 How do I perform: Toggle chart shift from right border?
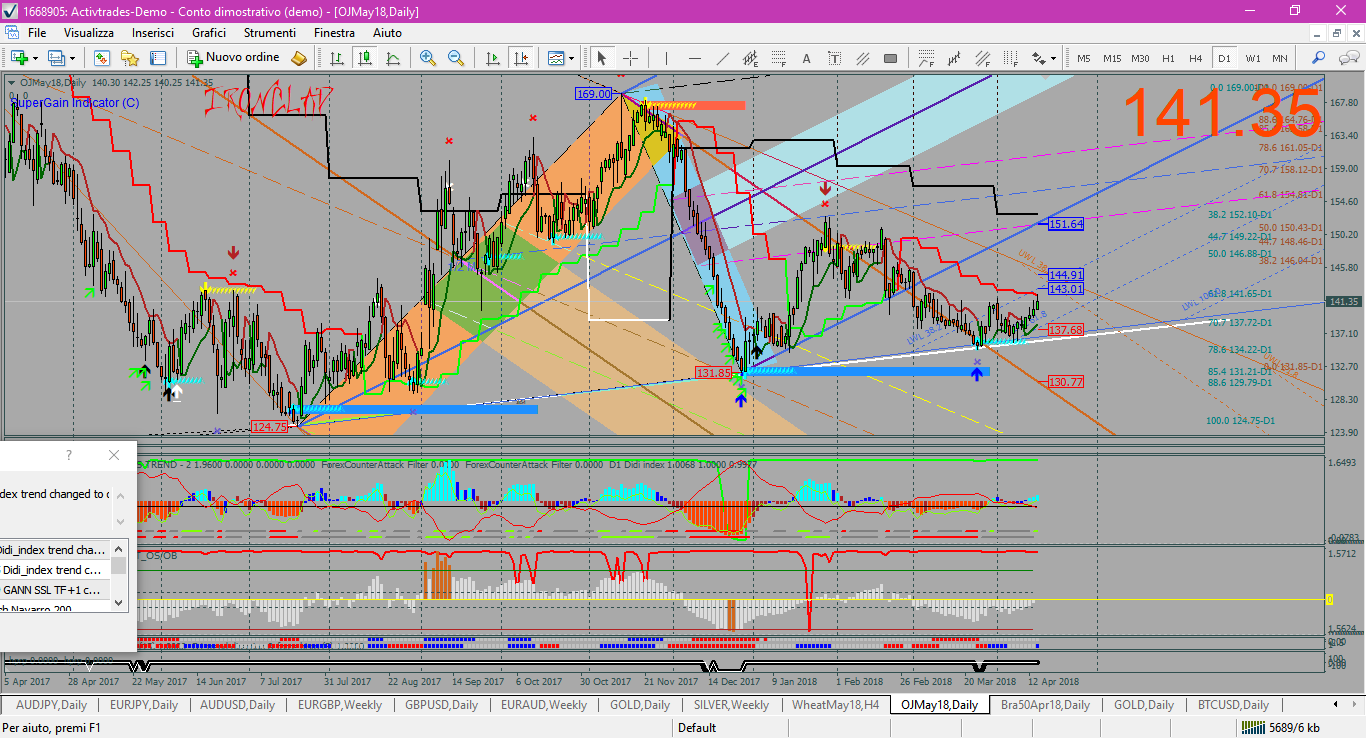(x=520, y=58)
